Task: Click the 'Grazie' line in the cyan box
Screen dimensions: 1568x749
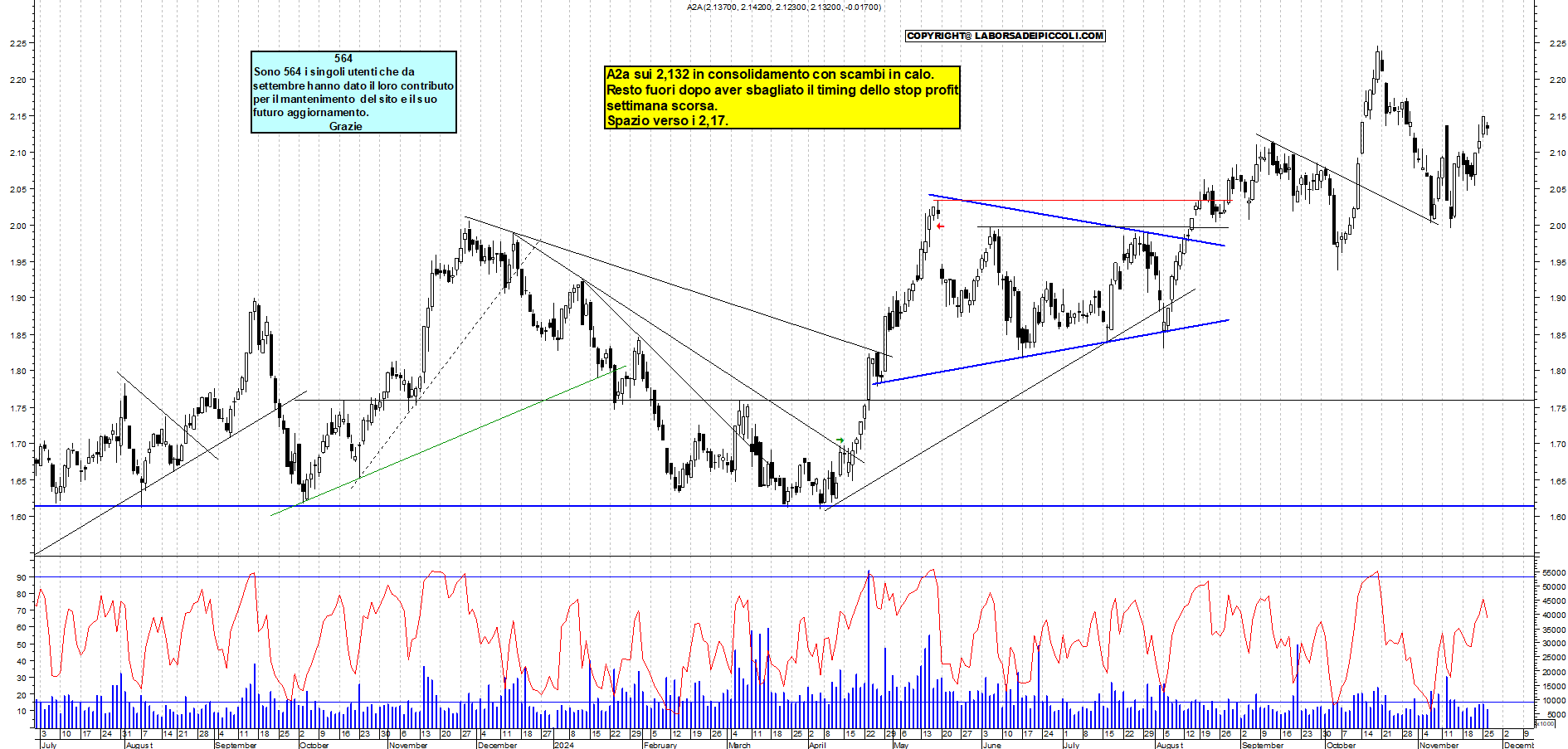Action: tap(345, 126)
